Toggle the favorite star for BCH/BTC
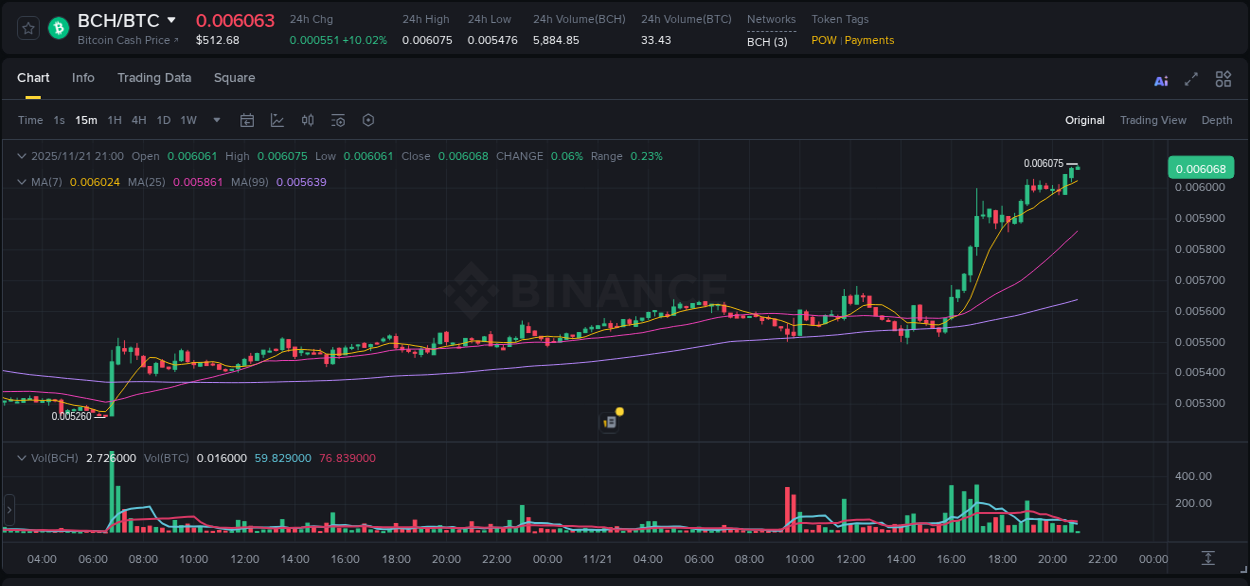The image size is (1250, 586). tap(27, 28)
